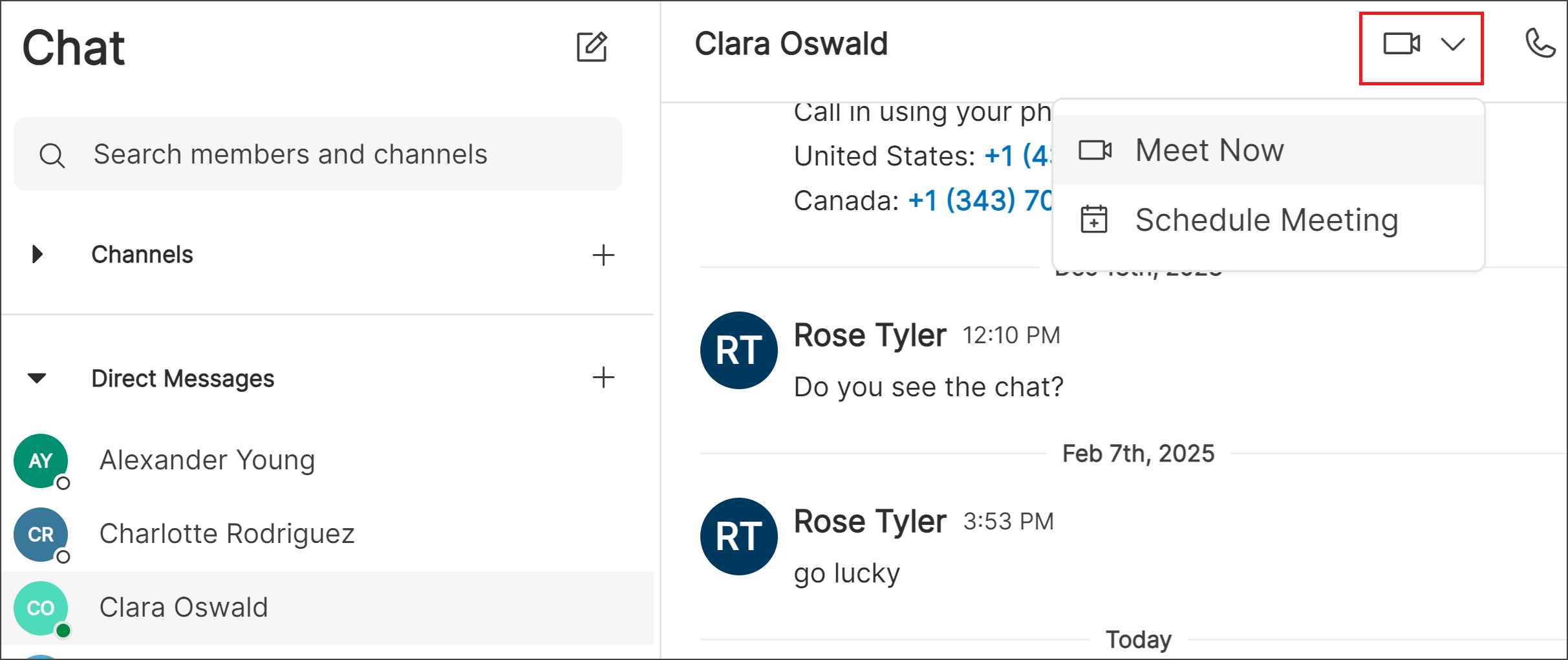Open the new chat compose icon
The height and width of the screenshot is (660, 1568).
592,47
